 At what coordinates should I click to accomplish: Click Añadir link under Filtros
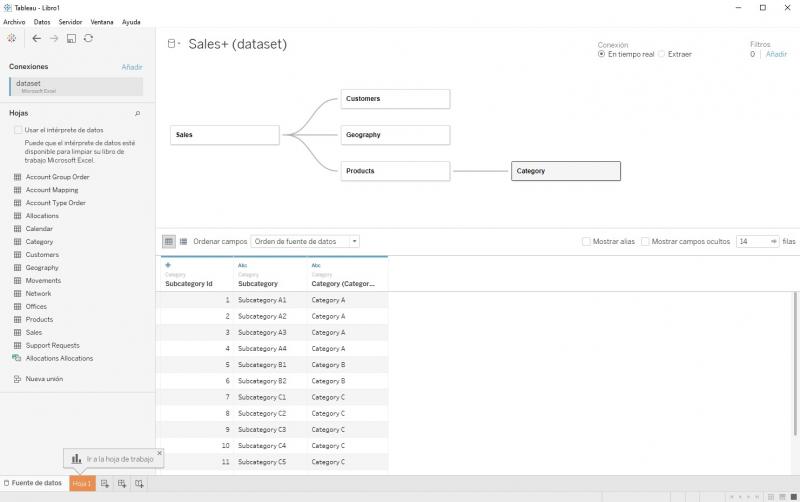(777, 54)
